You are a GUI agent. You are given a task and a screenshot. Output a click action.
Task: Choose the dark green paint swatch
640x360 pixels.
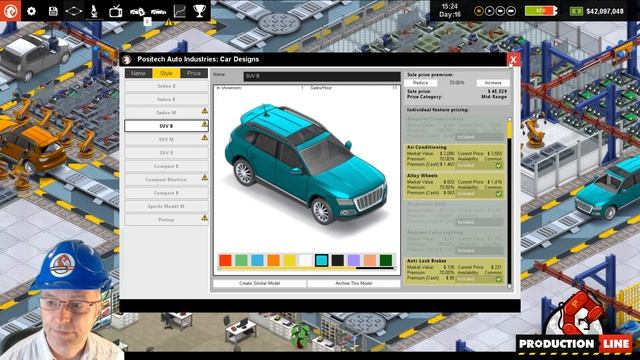tap(386, 260)
